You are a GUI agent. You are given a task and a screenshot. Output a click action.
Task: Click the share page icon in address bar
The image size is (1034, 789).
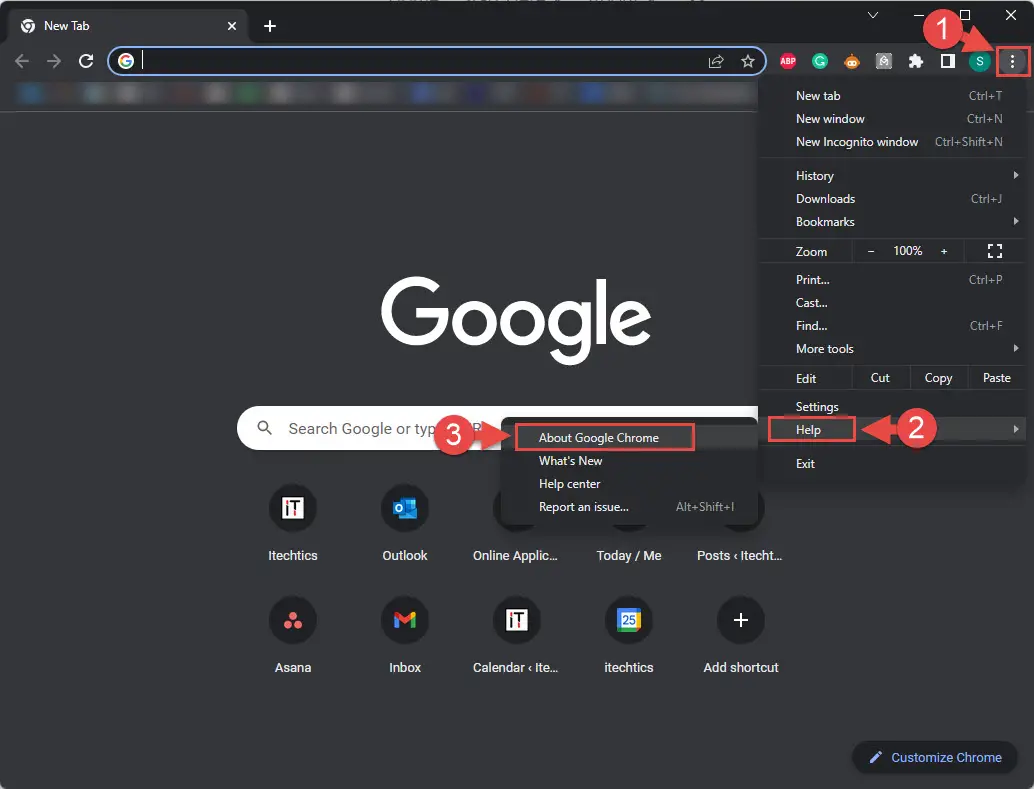pos(715,61)
